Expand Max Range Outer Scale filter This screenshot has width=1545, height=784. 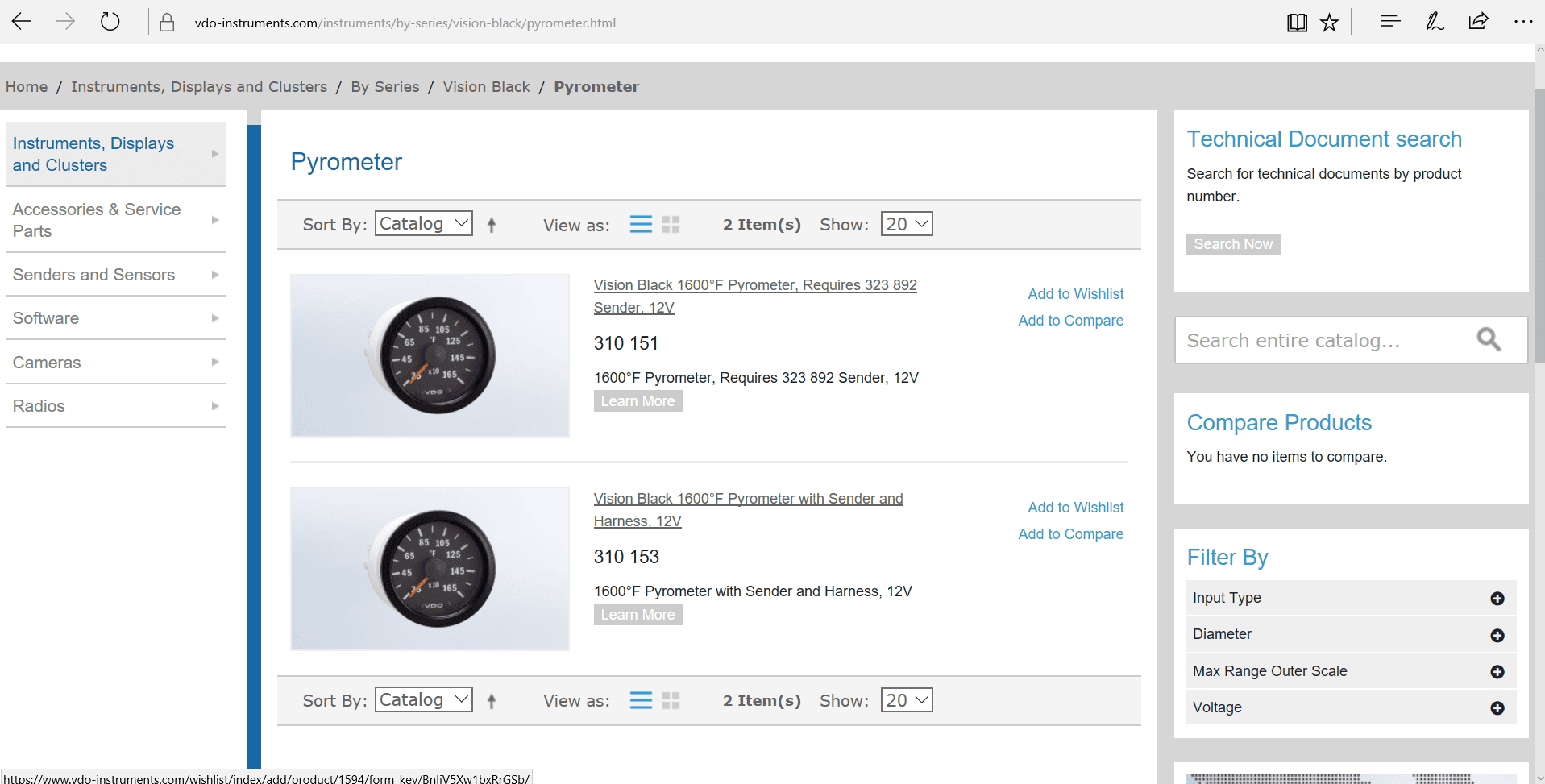(x=1497, y=672)
